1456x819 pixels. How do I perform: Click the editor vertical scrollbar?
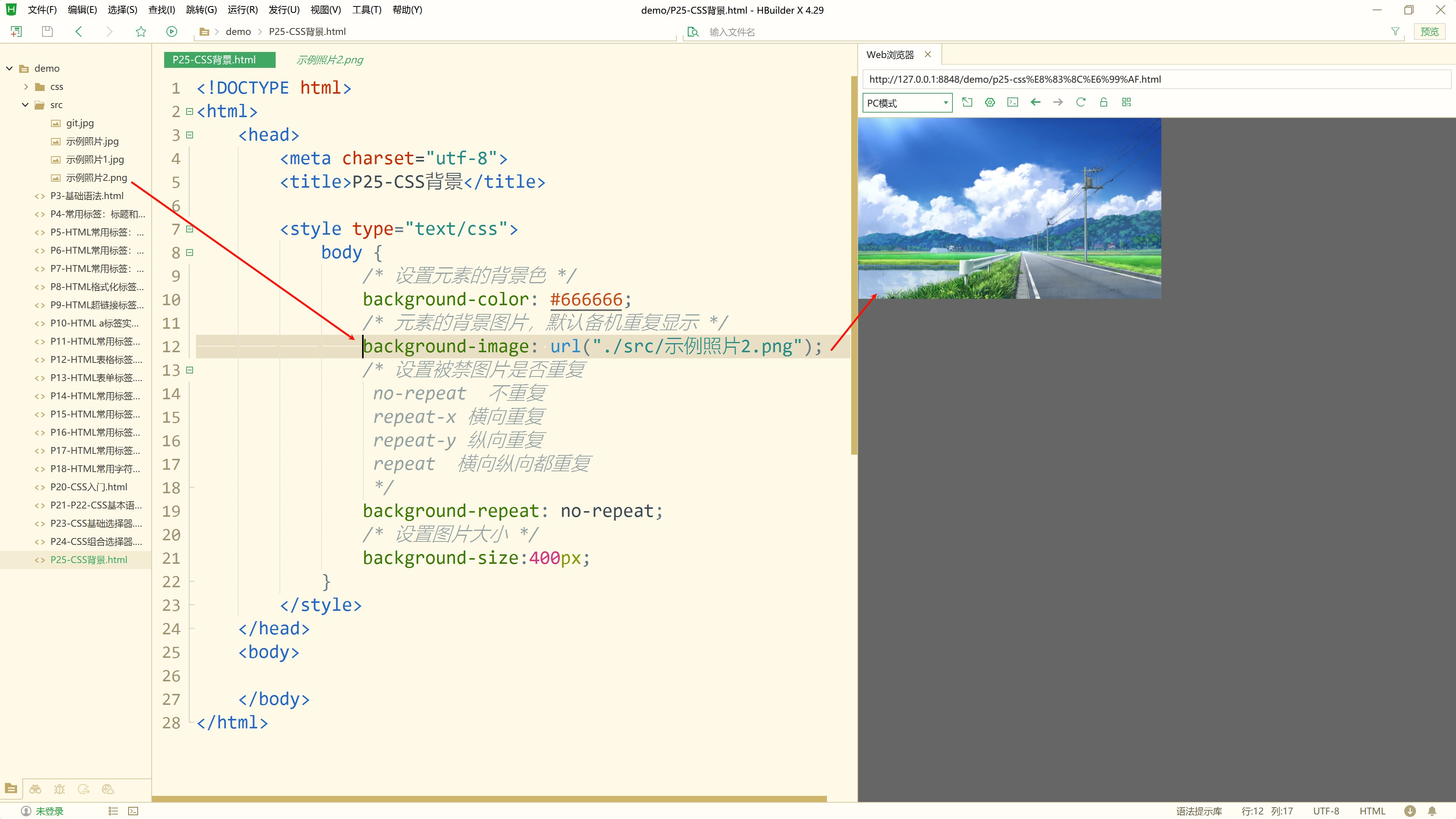point(854,266)
